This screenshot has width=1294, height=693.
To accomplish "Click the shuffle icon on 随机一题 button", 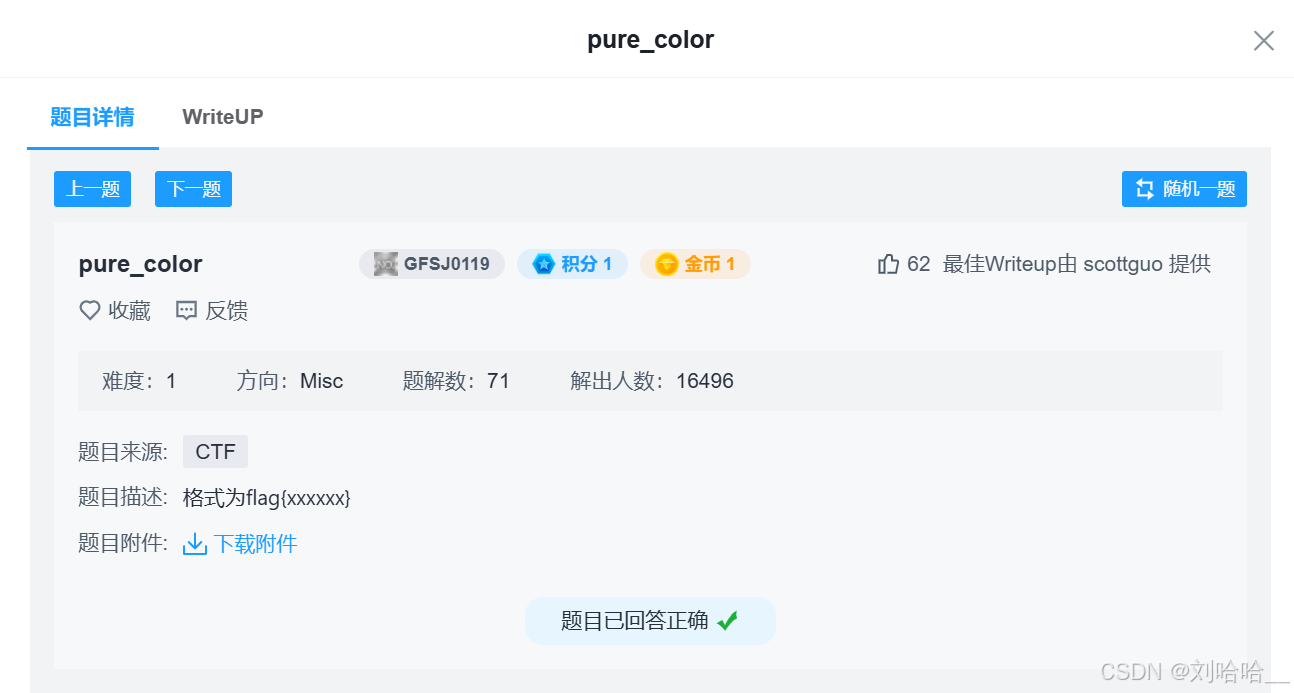I will pos(1143,189).
